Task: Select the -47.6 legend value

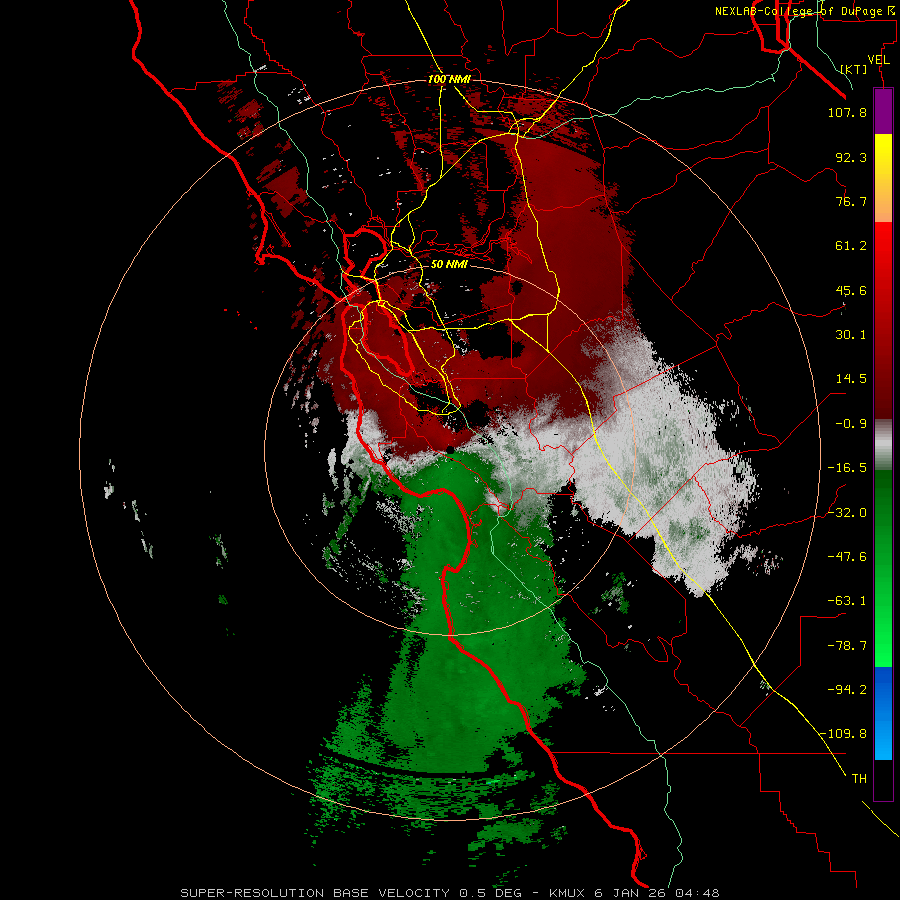Action: pos(847,557)
